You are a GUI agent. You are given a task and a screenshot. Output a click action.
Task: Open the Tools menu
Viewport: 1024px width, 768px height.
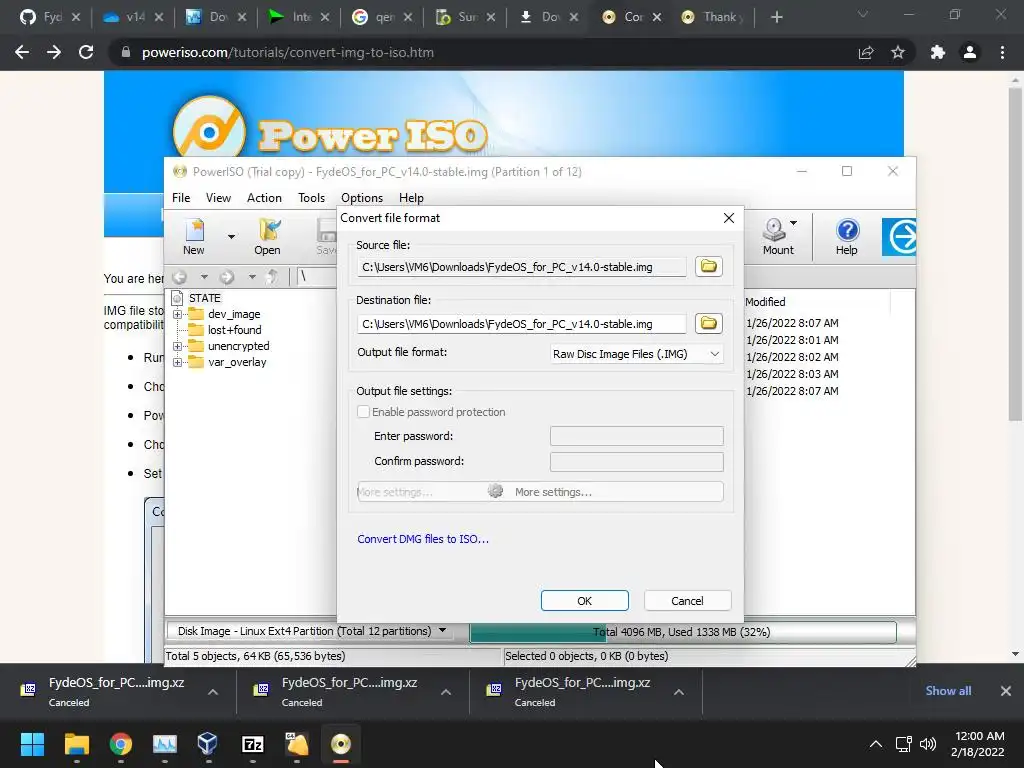(x=311, y=198)
